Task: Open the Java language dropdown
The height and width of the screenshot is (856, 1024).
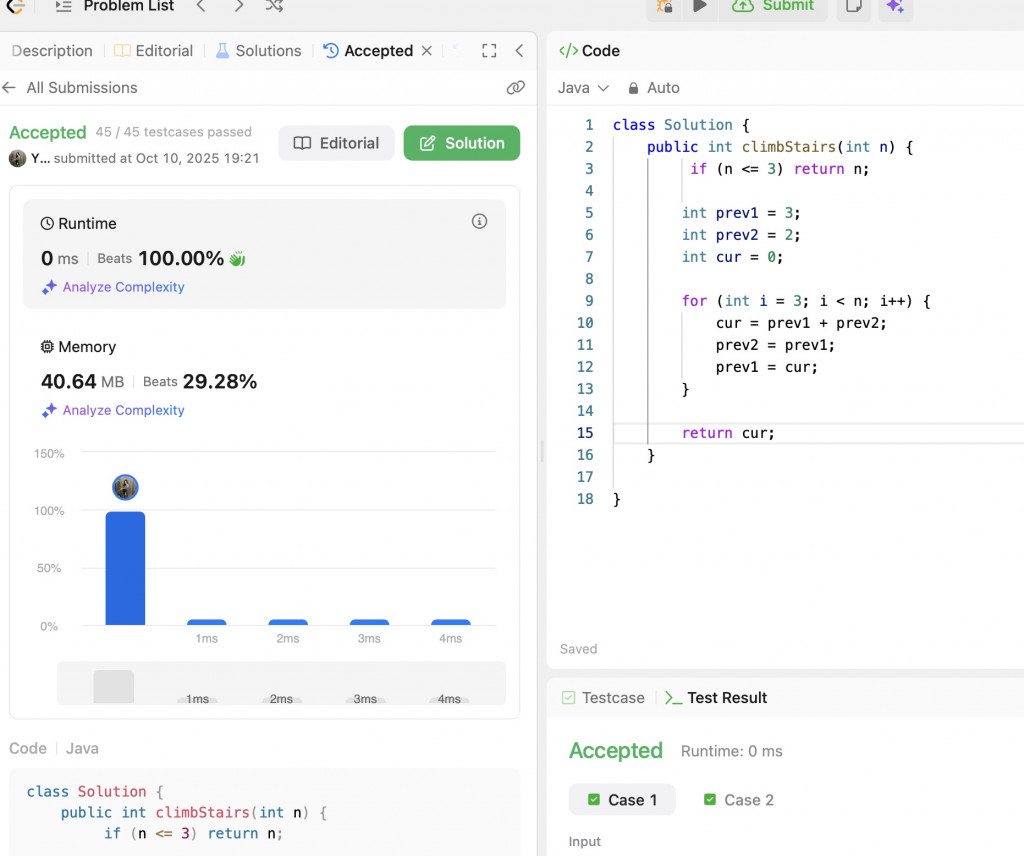Action: (583, 87)
